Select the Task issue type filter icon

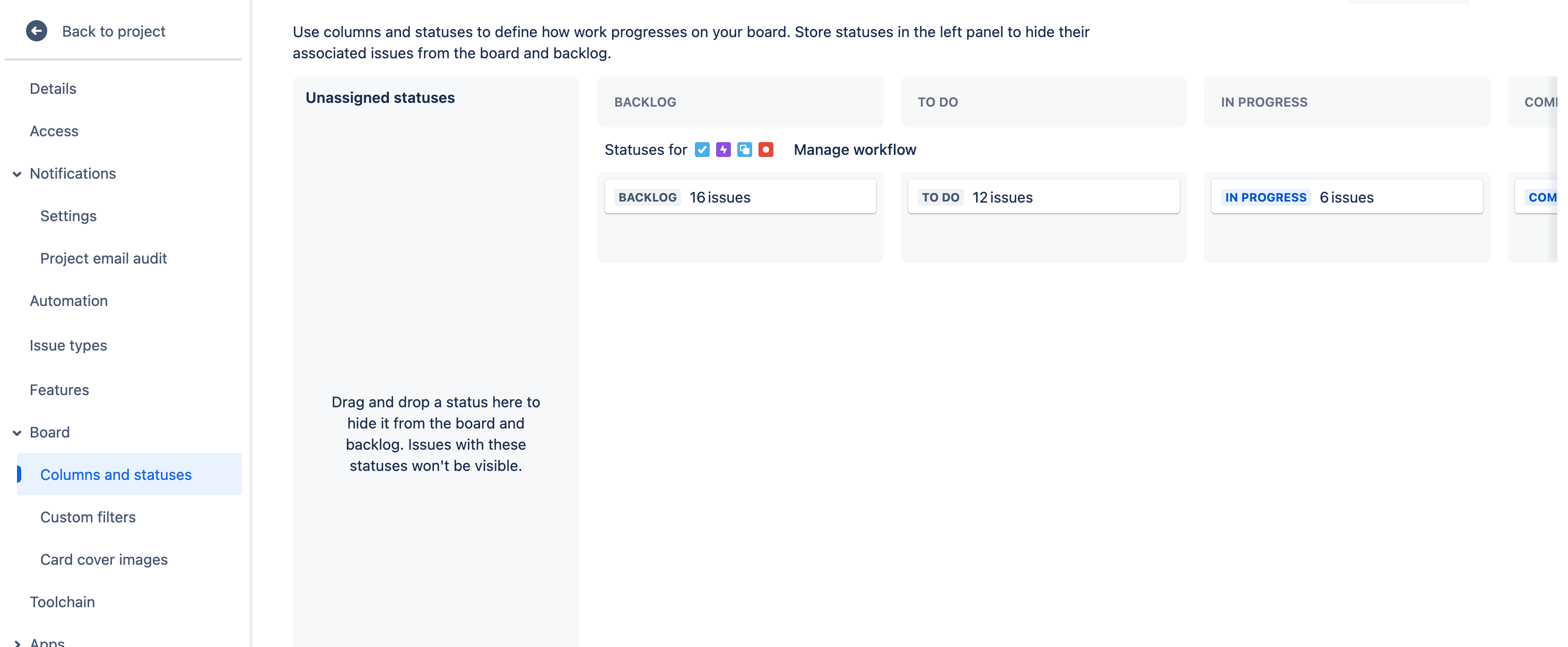(x=702, y=149)
